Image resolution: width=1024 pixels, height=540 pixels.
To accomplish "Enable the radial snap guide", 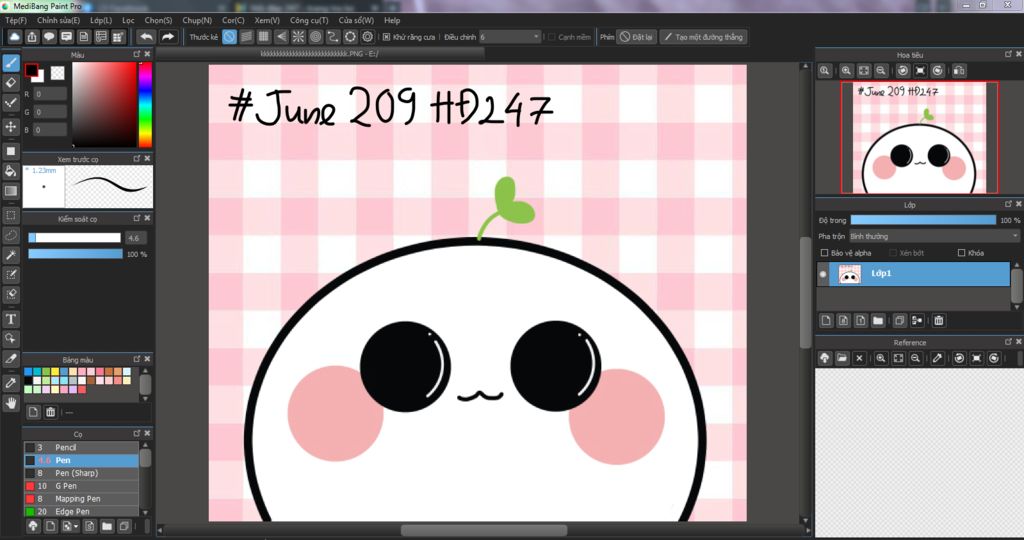I will [298, 37].
